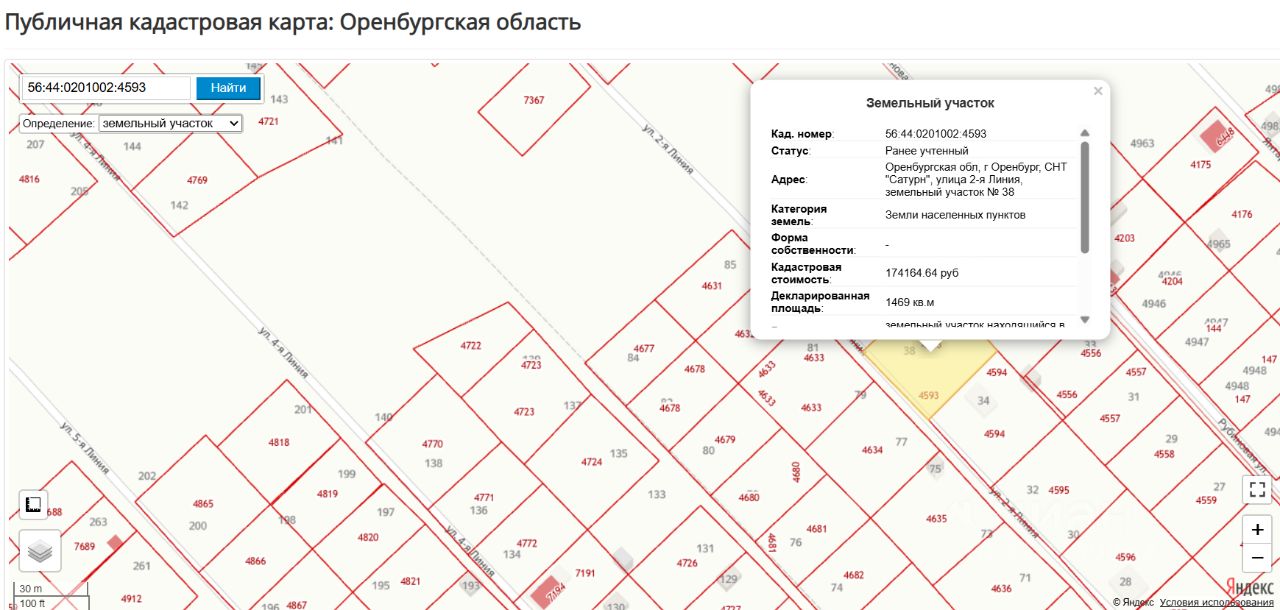Click the popup vertical scrollbar thumb
The height and width of the screenshot is (610, 1280).
tap(1085, 197)
